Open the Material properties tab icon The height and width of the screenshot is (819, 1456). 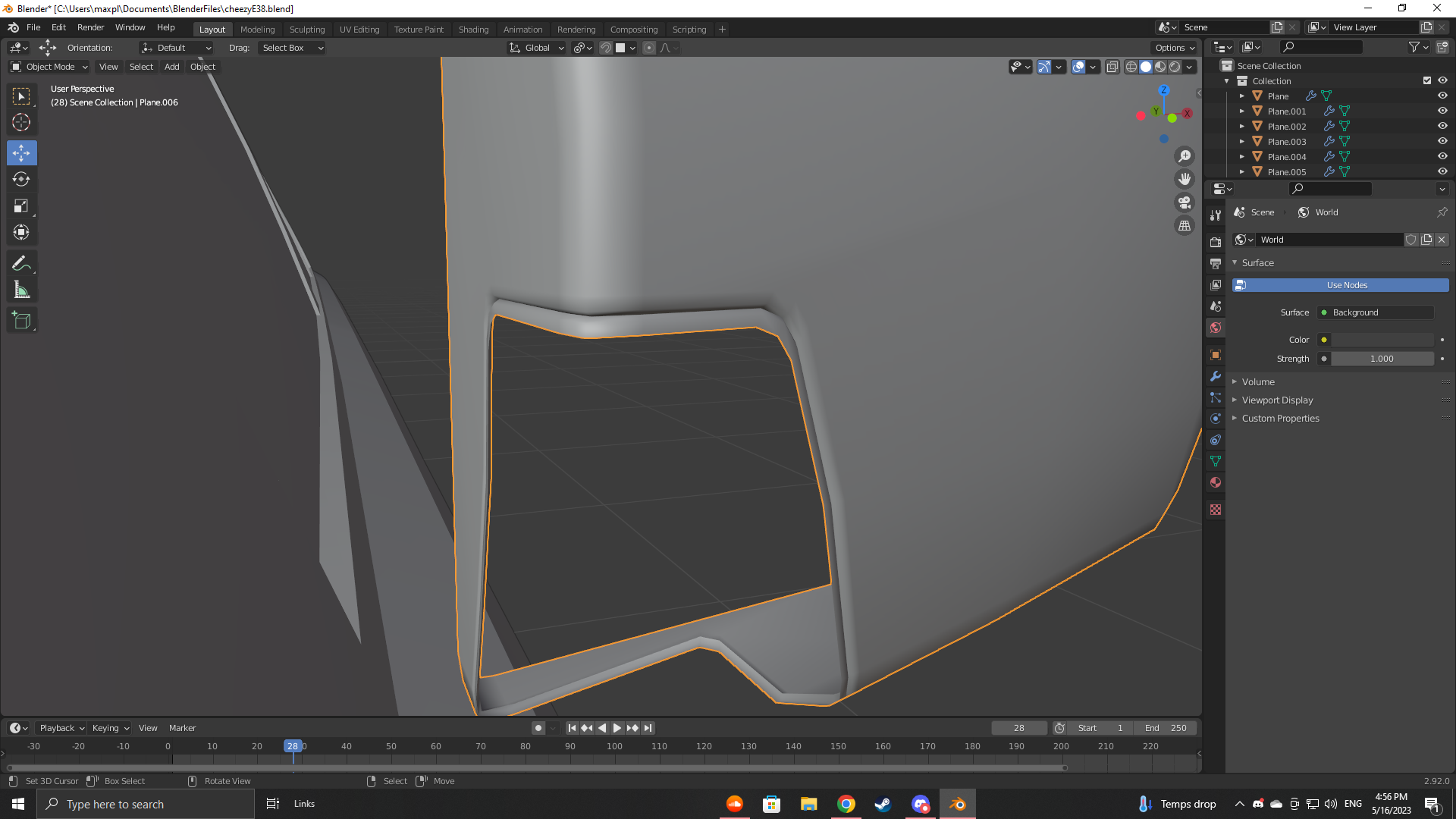pyautogui.click(x=1216, y=482)
